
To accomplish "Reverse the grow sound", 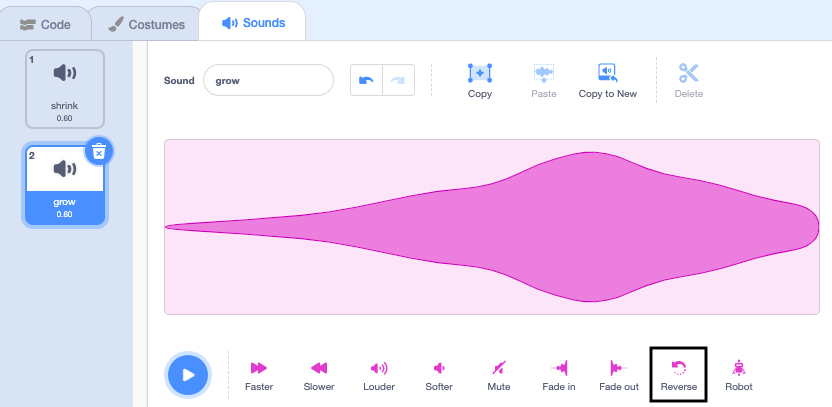I will tap(679, 375).
